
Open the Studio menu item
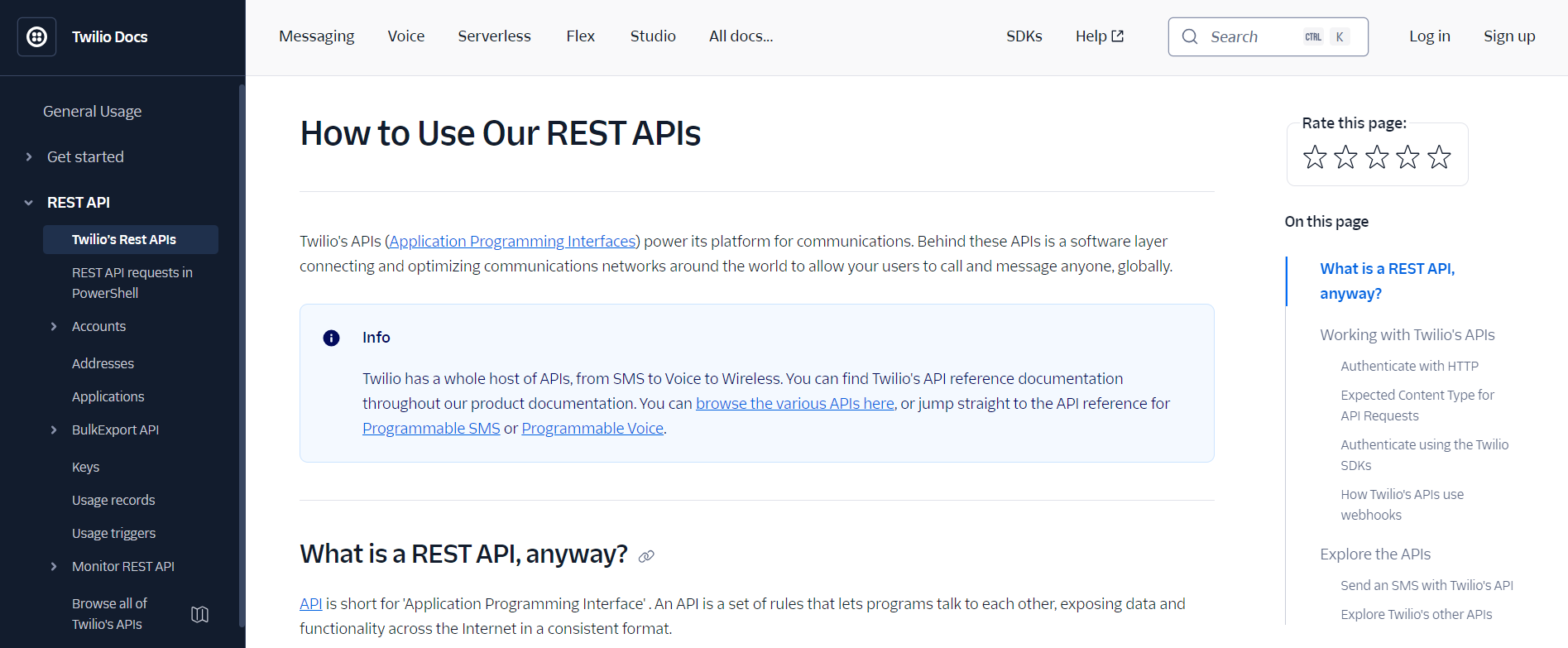point(653,36)
